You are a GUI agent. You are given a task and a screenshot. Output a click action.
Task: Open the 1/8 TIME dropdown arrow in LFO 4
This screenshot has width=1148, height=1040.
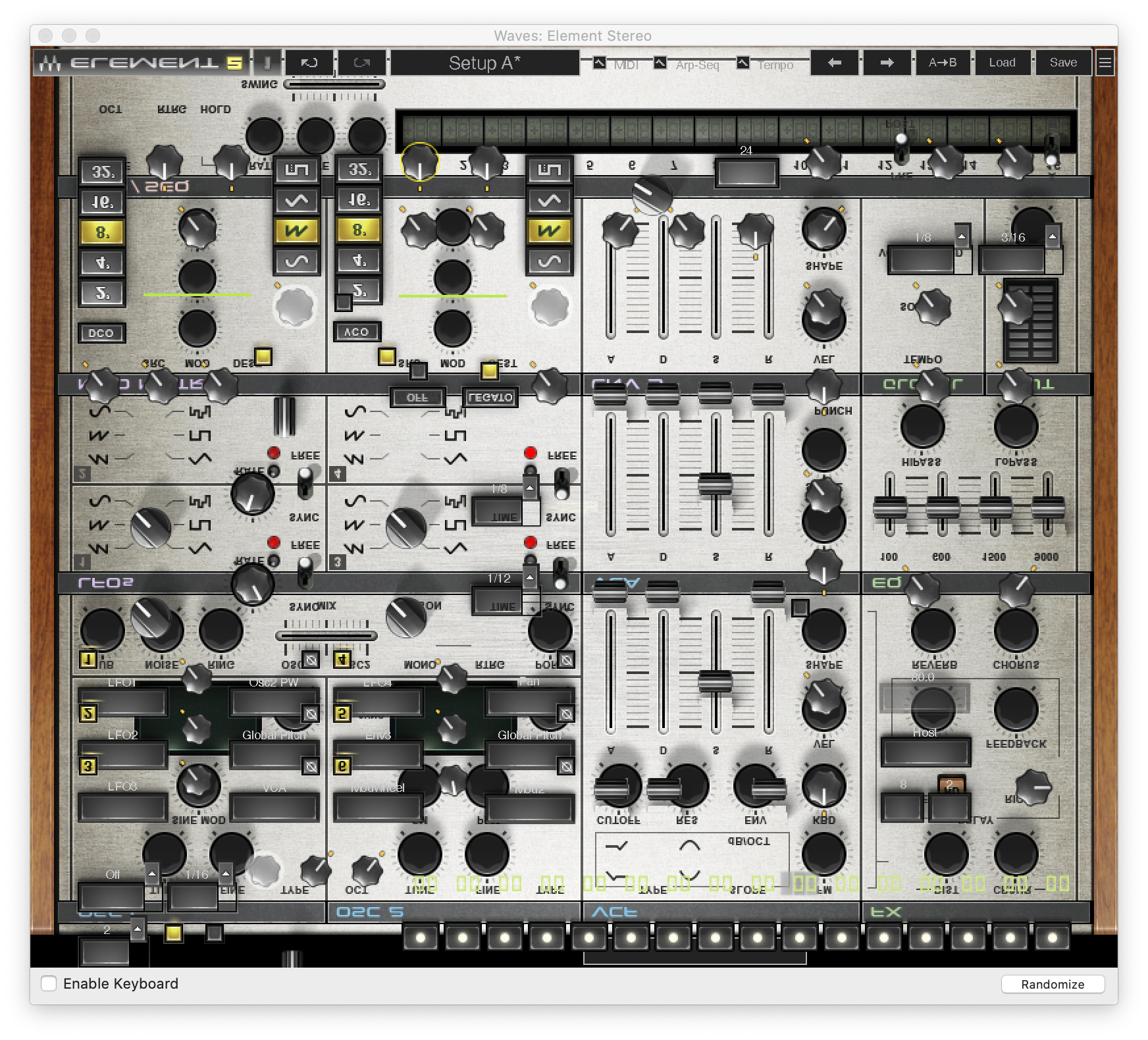click(x=531, y=488)
